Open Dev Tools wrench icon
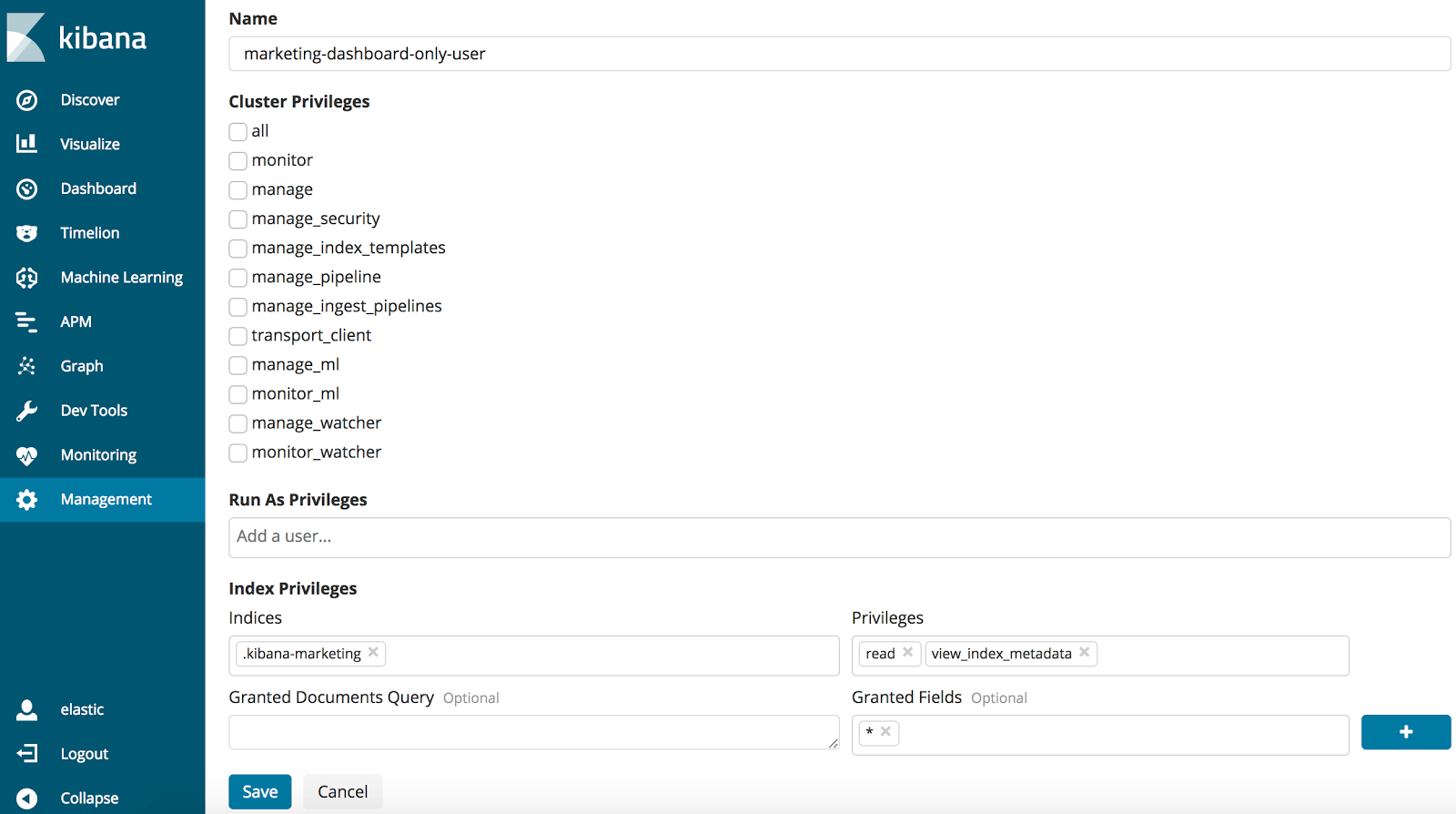This screenshot has height=814, width=1456. (x=27, y=411)
